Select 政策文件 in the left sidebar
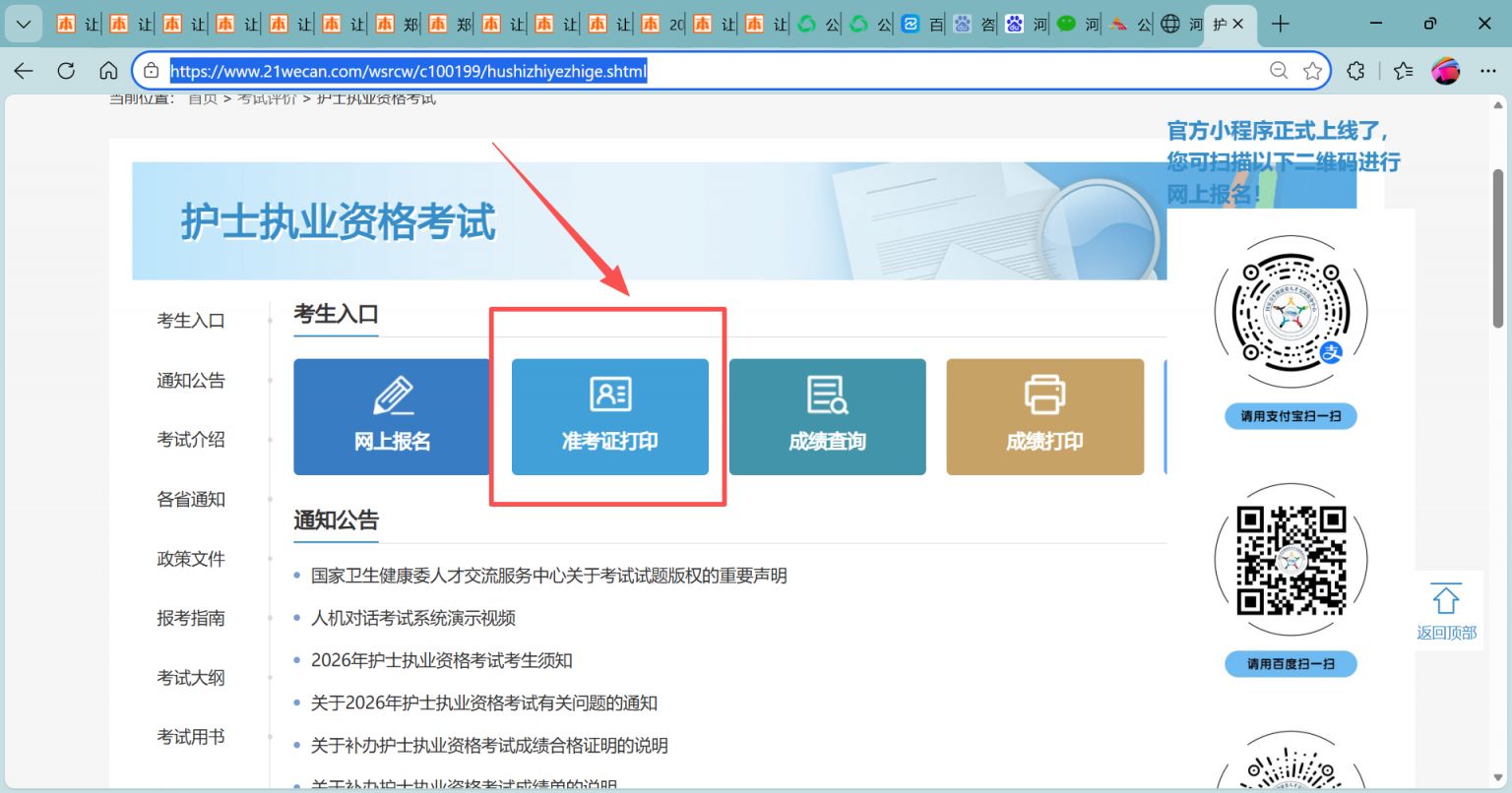Image resolution: width=1512 pixels, height=793 pixels. coord(191,559)
